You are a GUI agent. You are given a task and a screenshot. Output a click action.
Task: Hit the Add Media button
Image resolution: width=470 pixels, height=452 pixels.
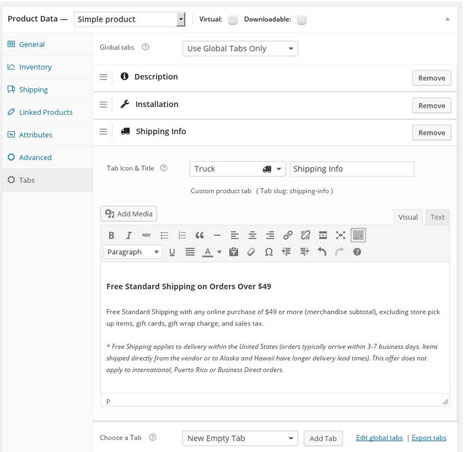[129, 214]
